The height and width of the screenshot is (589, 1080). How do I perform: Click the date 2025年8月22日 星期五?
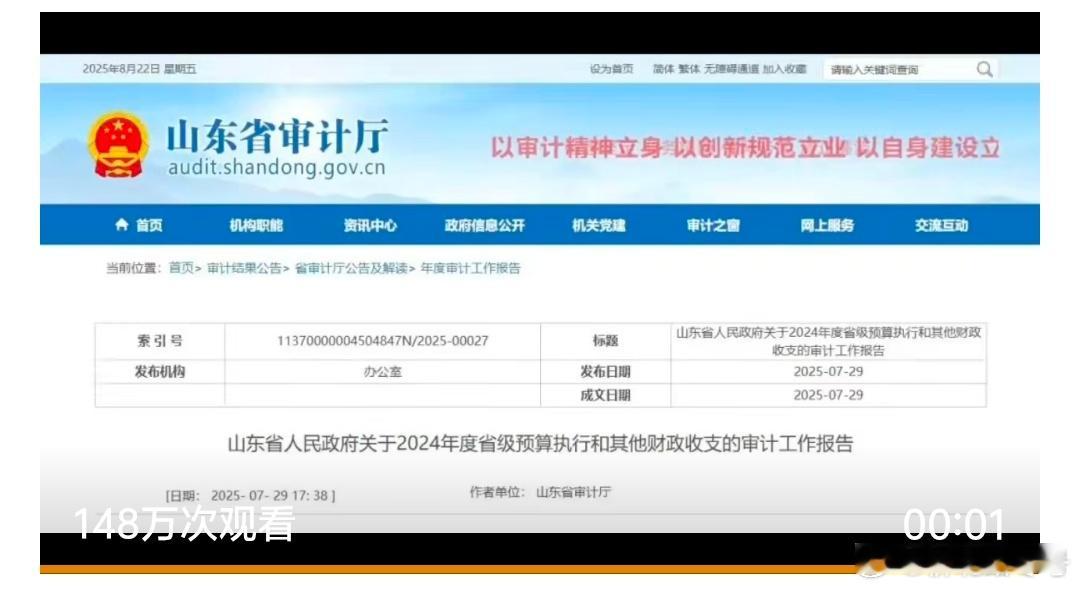[x=139, y=69]
